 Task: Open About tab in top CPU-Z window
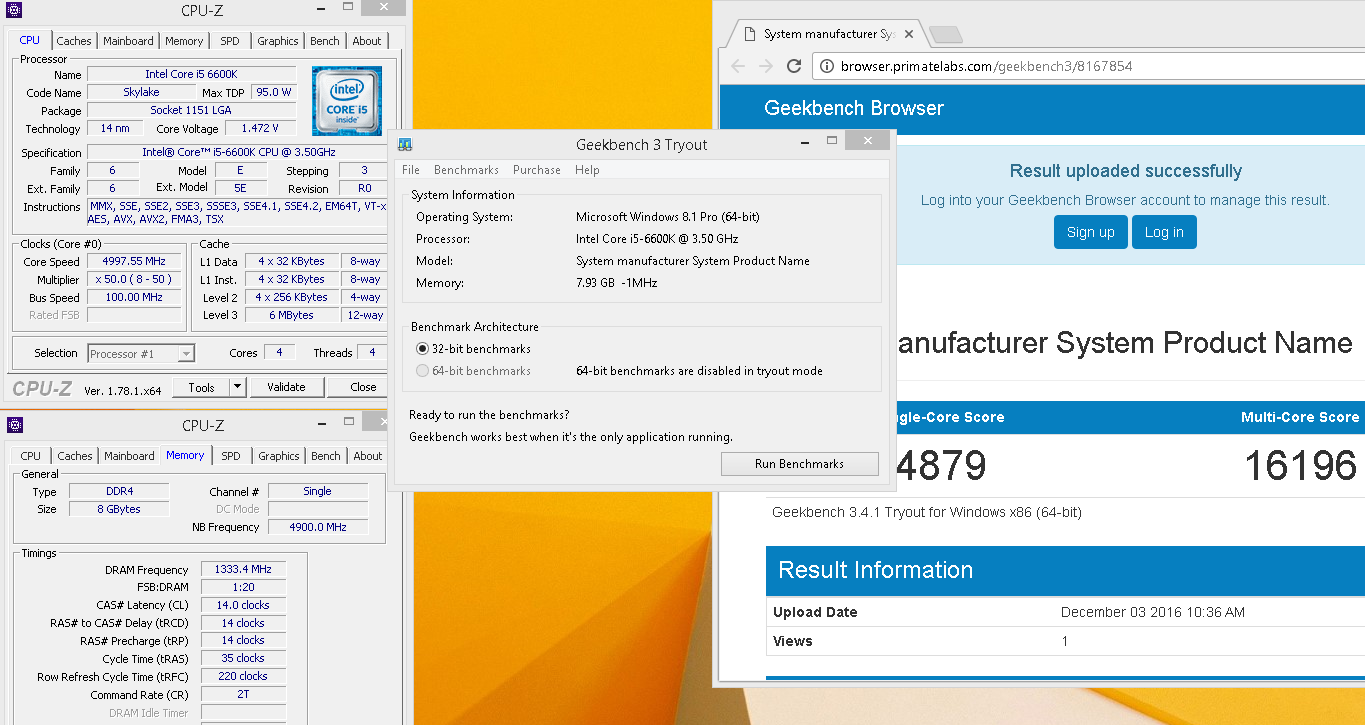(367, 41)
